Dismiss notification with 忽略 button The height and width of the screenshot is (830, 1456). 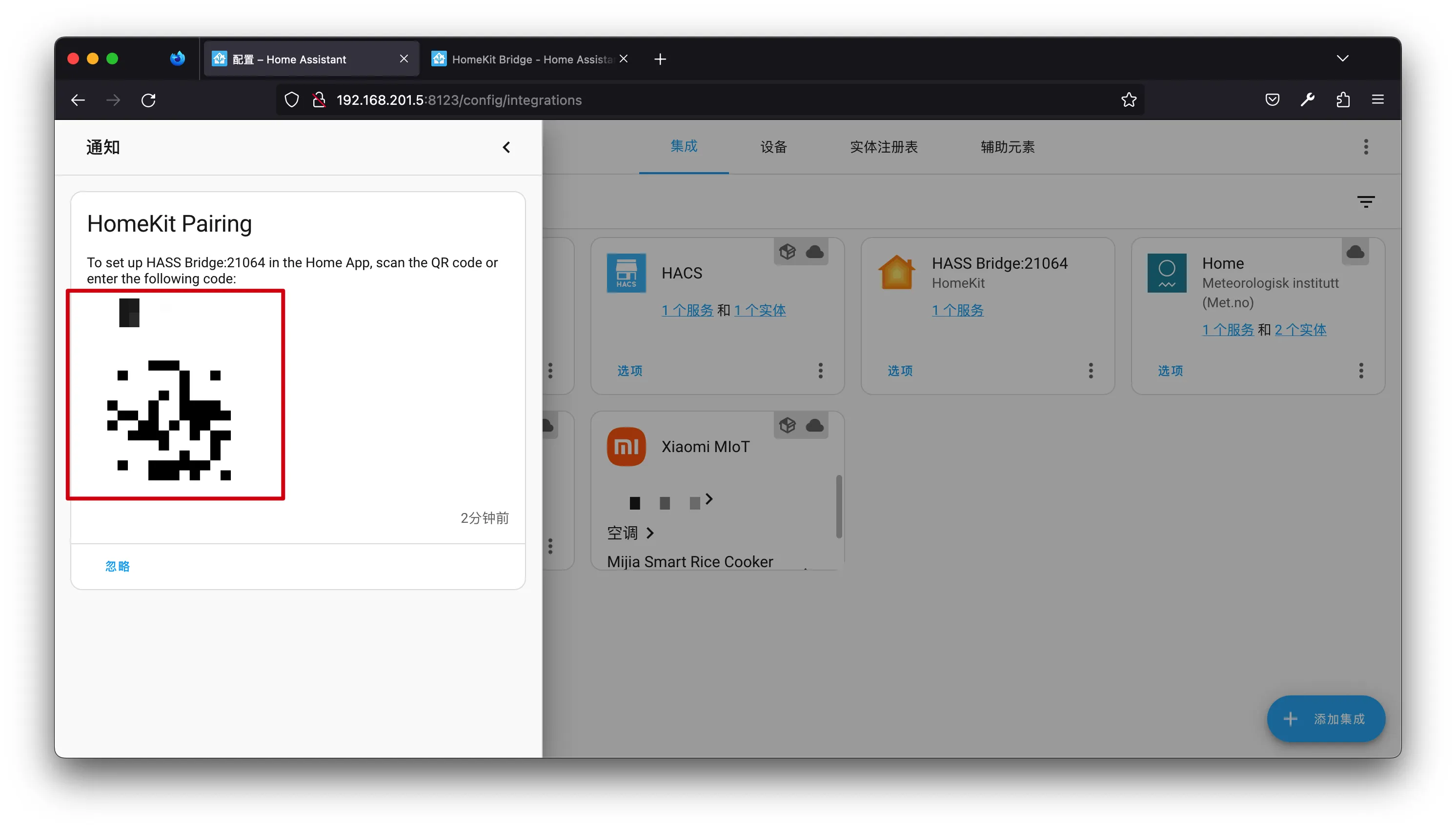point(118,566)
